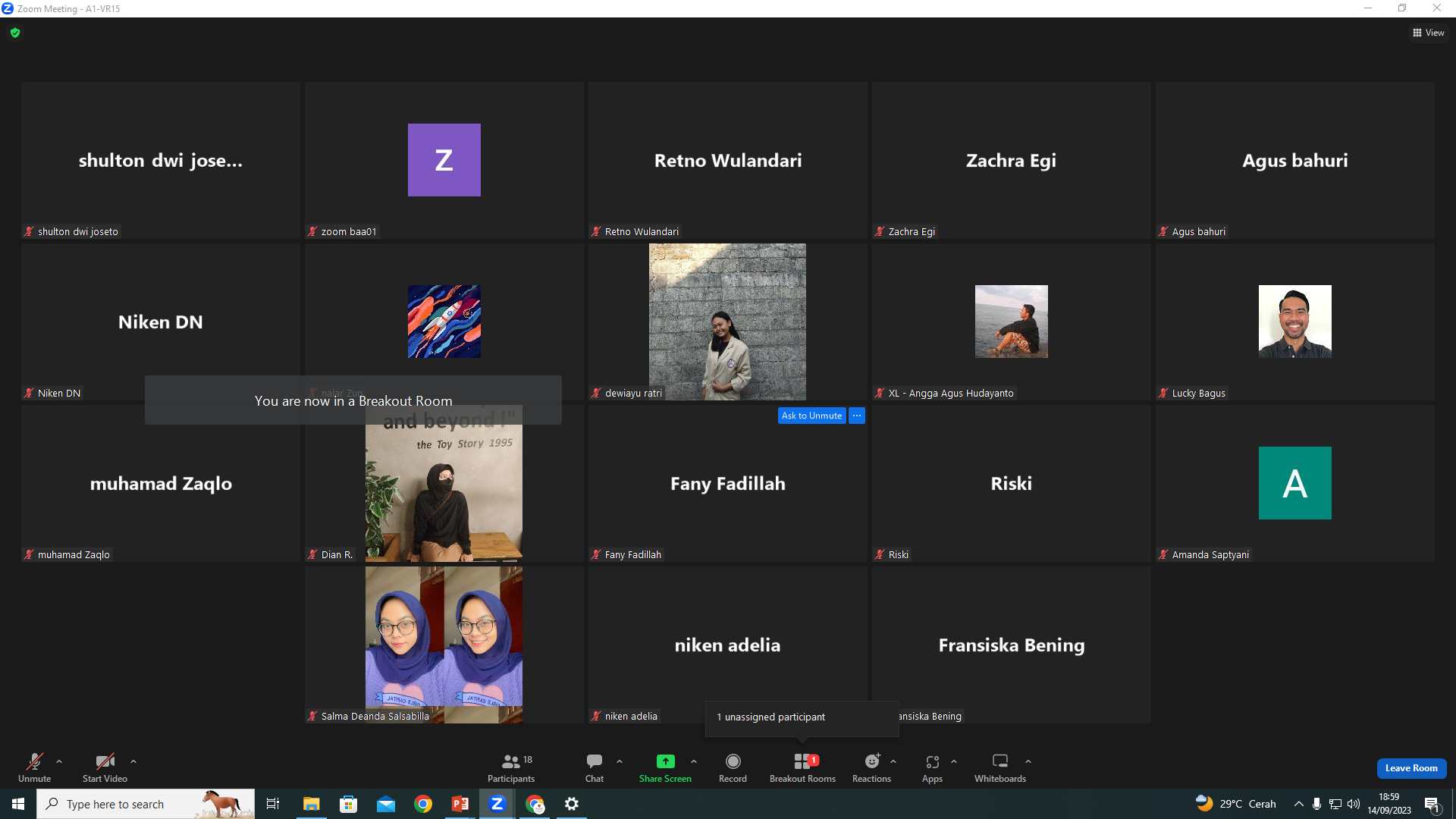Select Lucky Bagus profile picture

1295,322
